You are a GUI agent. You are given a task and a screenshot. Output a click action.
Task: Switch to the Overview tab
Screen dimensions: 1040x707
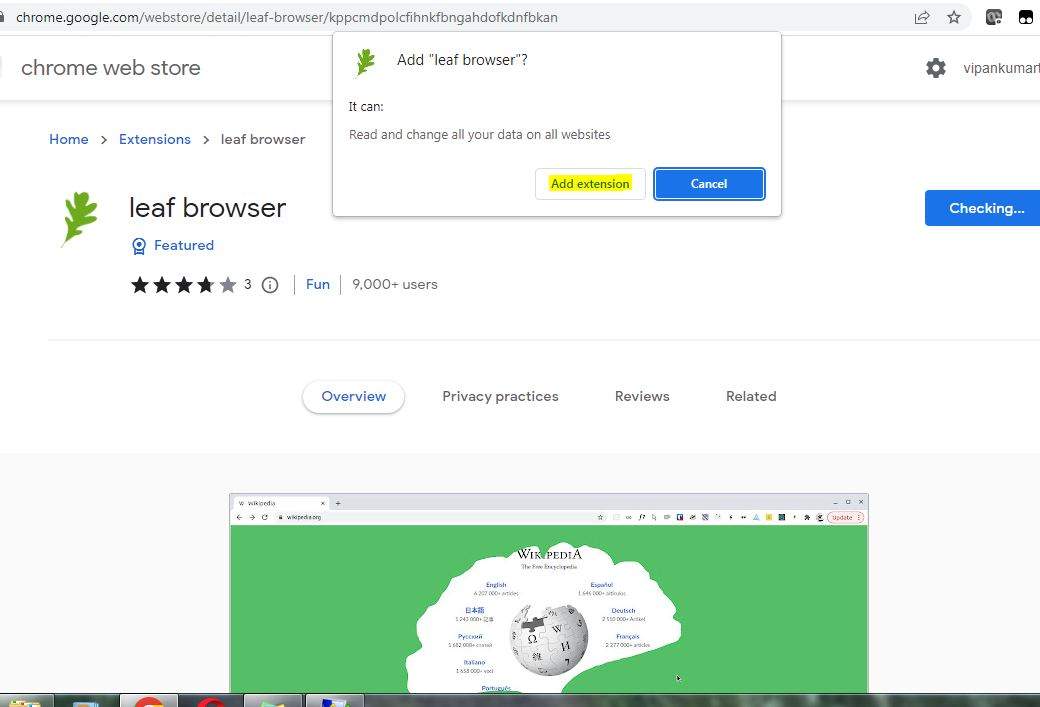(354, 397)
